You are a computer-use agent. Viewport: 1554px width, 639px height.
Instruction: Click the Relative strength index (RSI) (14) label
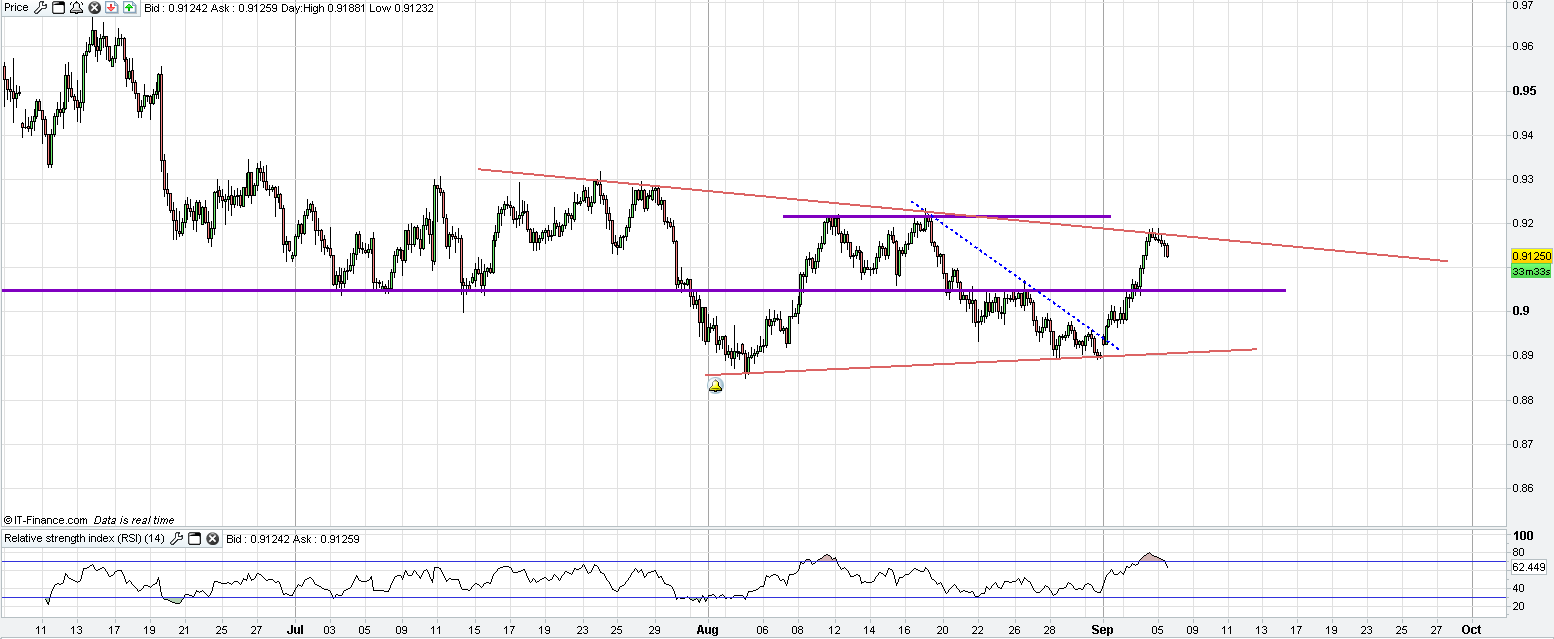pyautogui.click(x=85, y=539)
